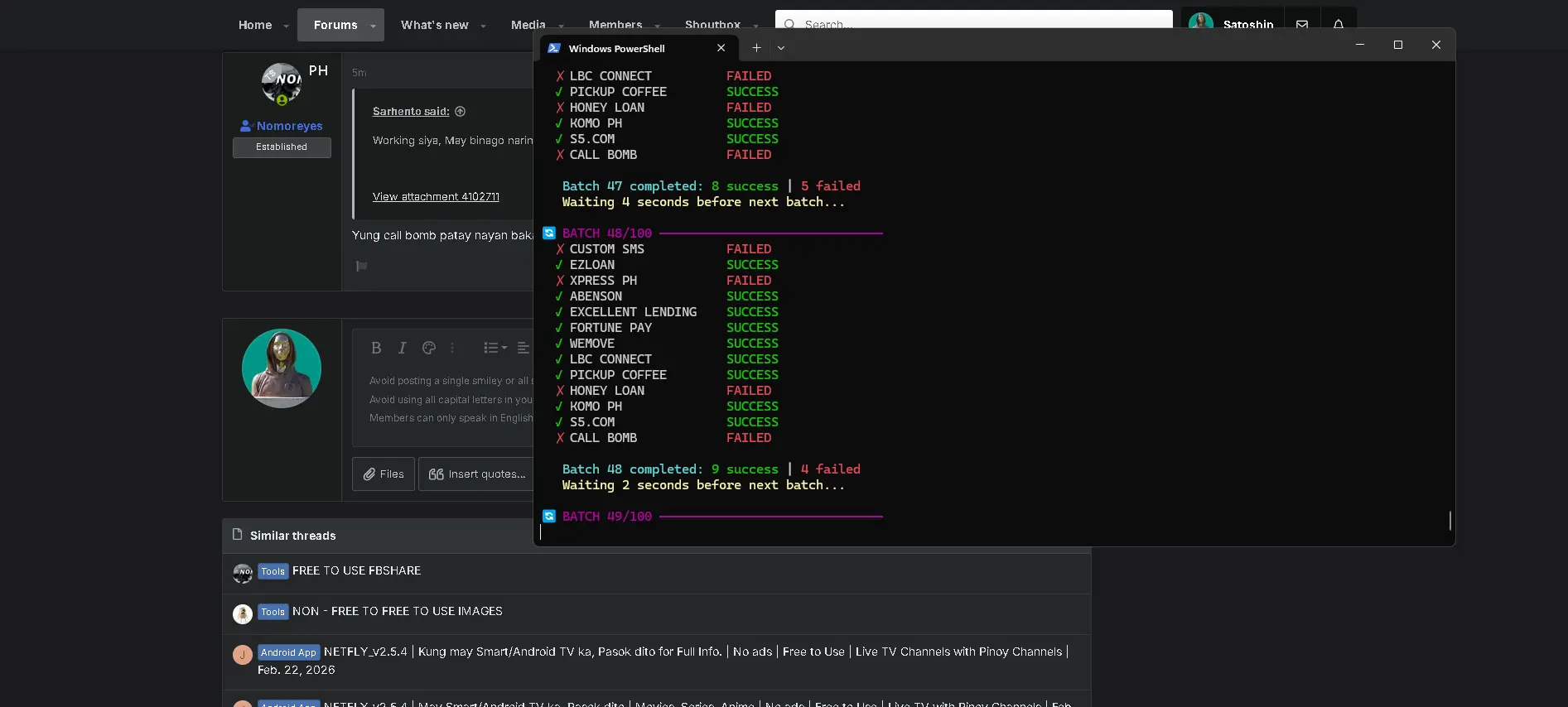Toggle italic formatting in the reply editor

tap(403, 348)
